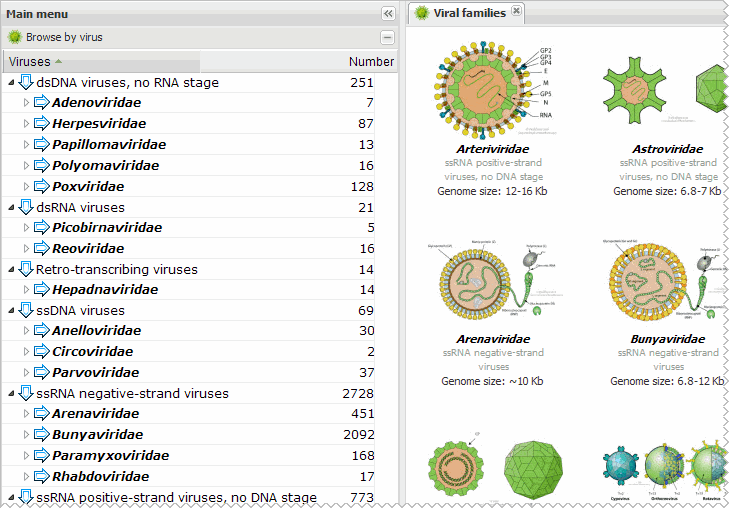
Task: Click the ssDNA viruses down-arrow icon
Action: pyautogui.click(x=26, y=310)
